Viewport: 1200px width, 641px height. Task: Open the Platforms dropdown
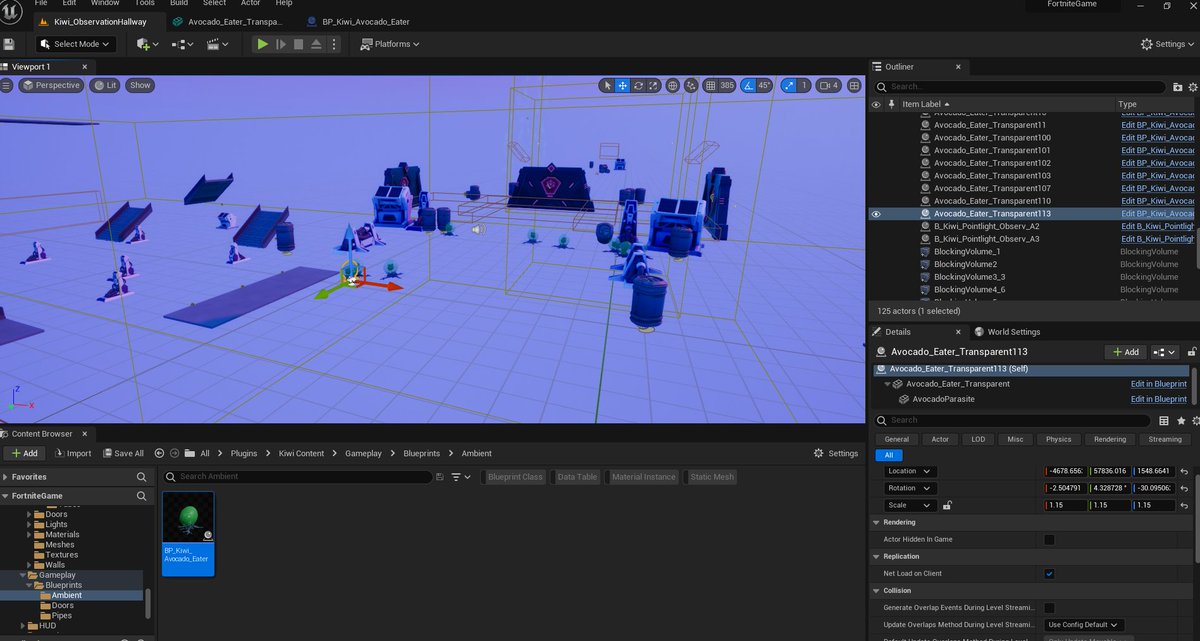(x=390, y=44)
